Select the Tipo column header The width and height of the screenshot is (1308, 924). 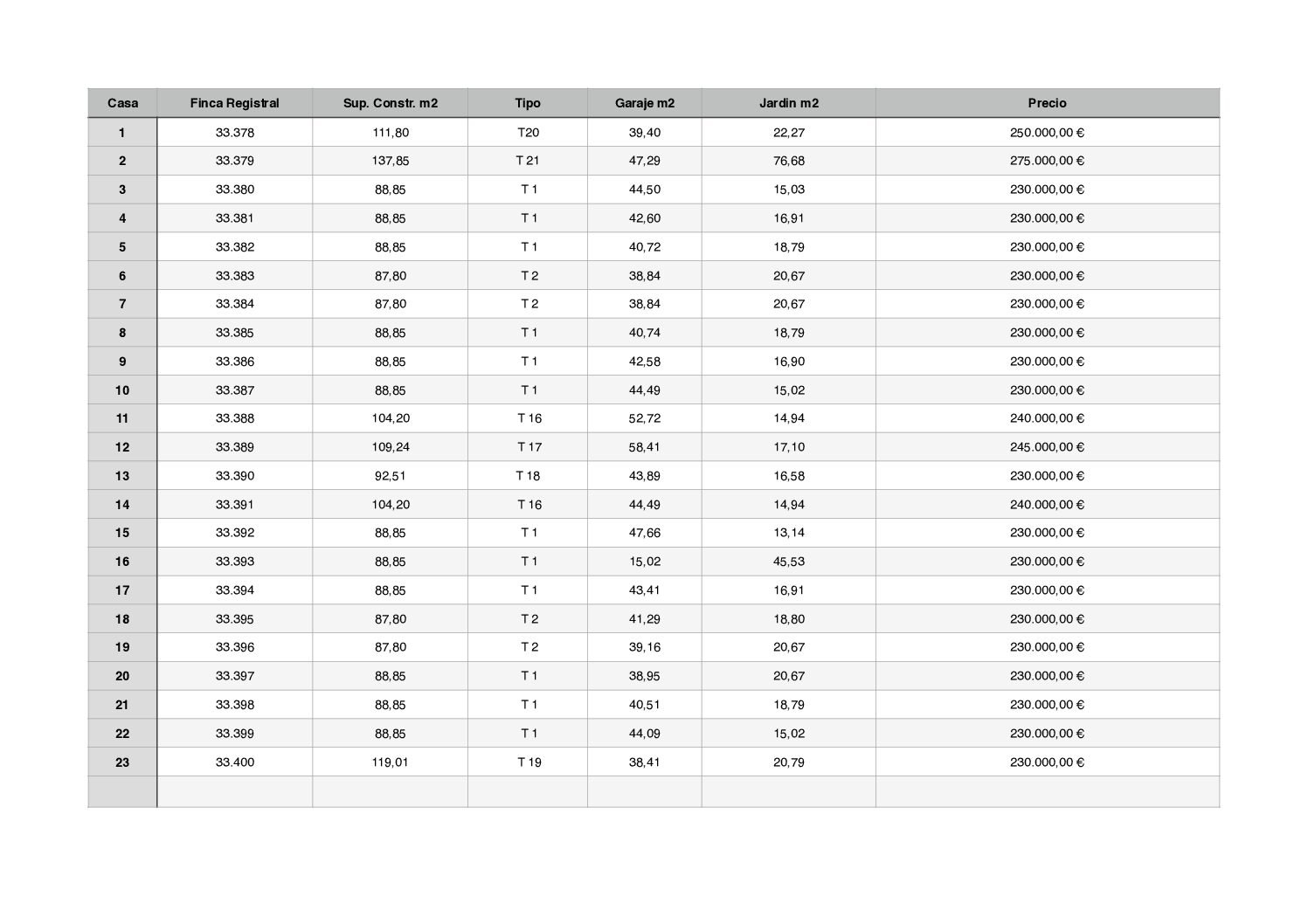(x=528, y=103)
